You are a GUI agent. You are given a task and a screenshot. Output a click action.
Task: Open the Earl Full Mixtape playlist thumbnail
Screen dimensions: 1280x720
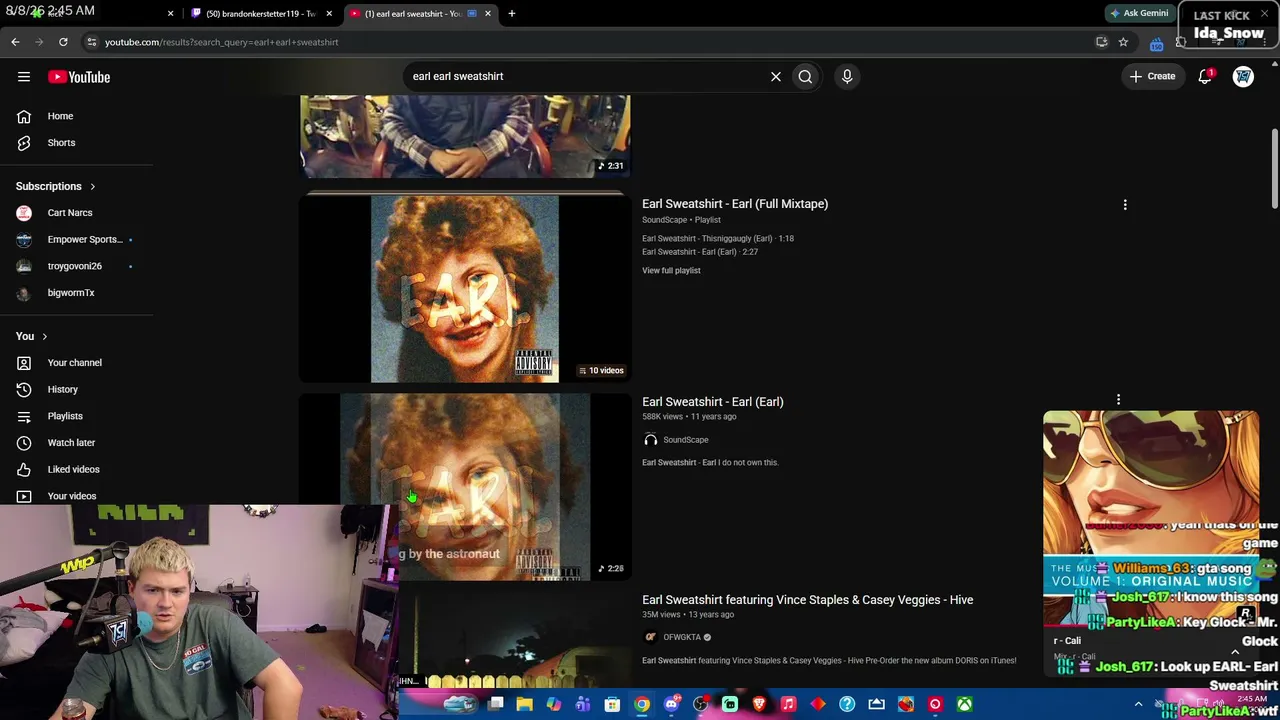coord(465,288)
